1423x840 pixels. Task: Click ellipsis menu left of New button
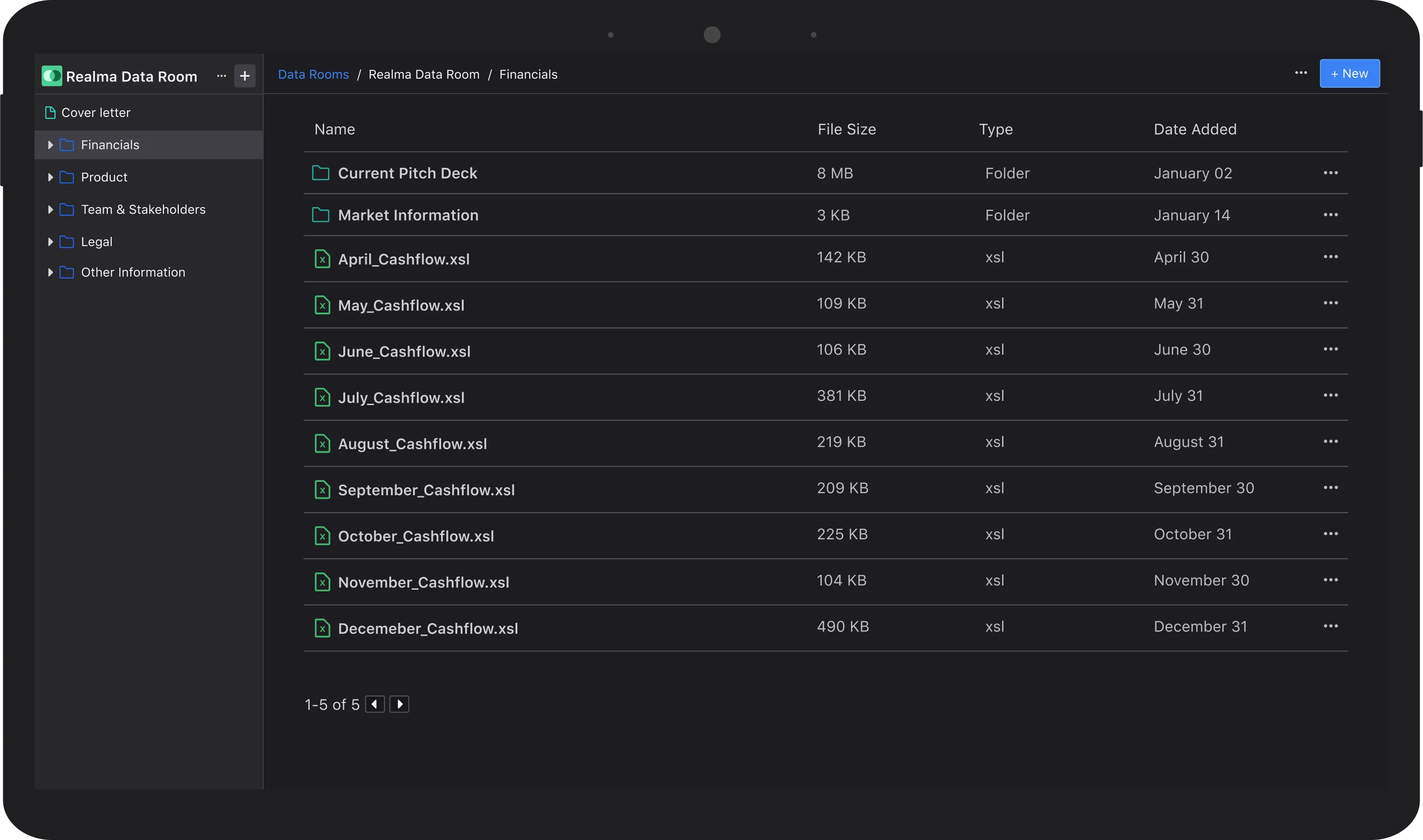point(1301,73)
